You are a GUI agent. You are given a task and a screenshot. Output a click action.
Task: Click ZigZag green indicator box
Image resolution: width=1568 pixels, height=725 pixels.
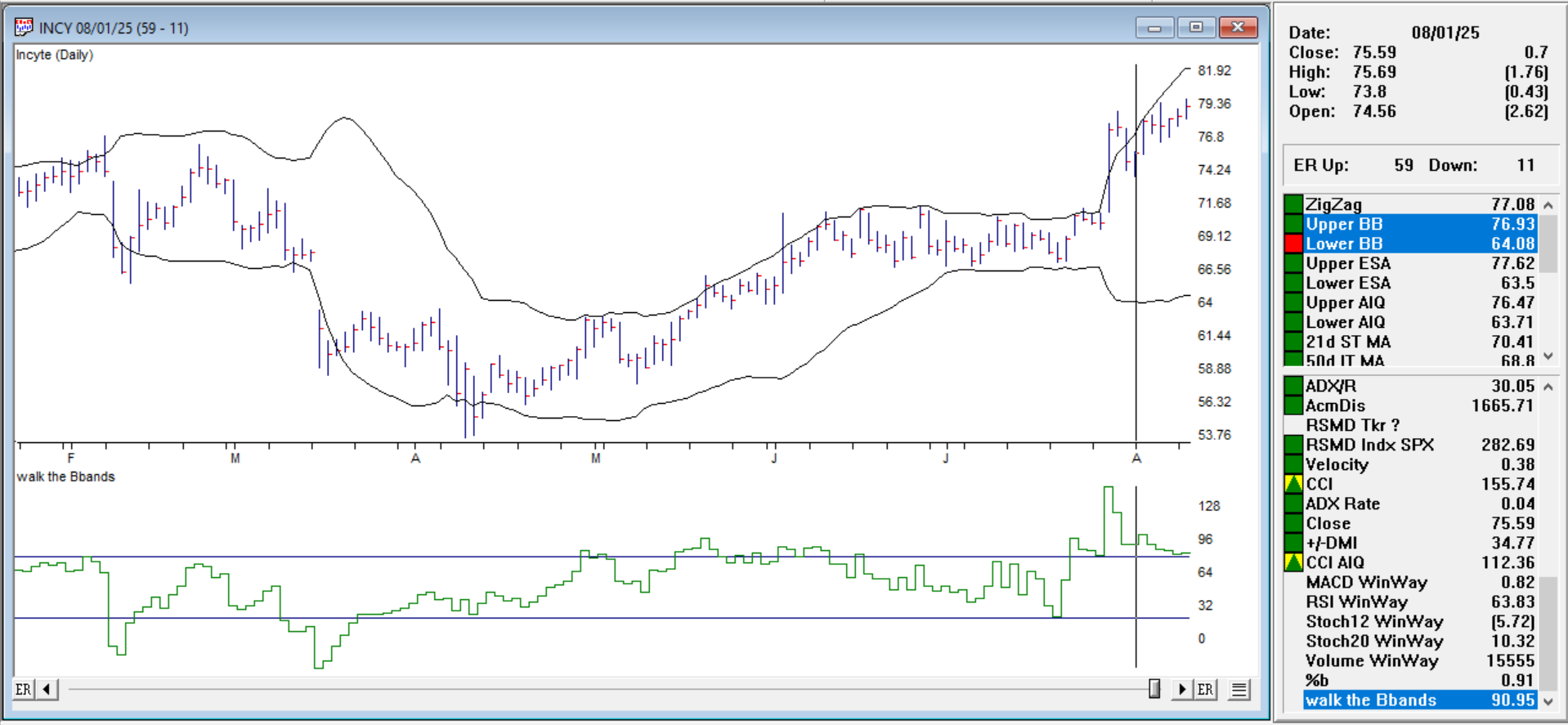pos(1293,204)
